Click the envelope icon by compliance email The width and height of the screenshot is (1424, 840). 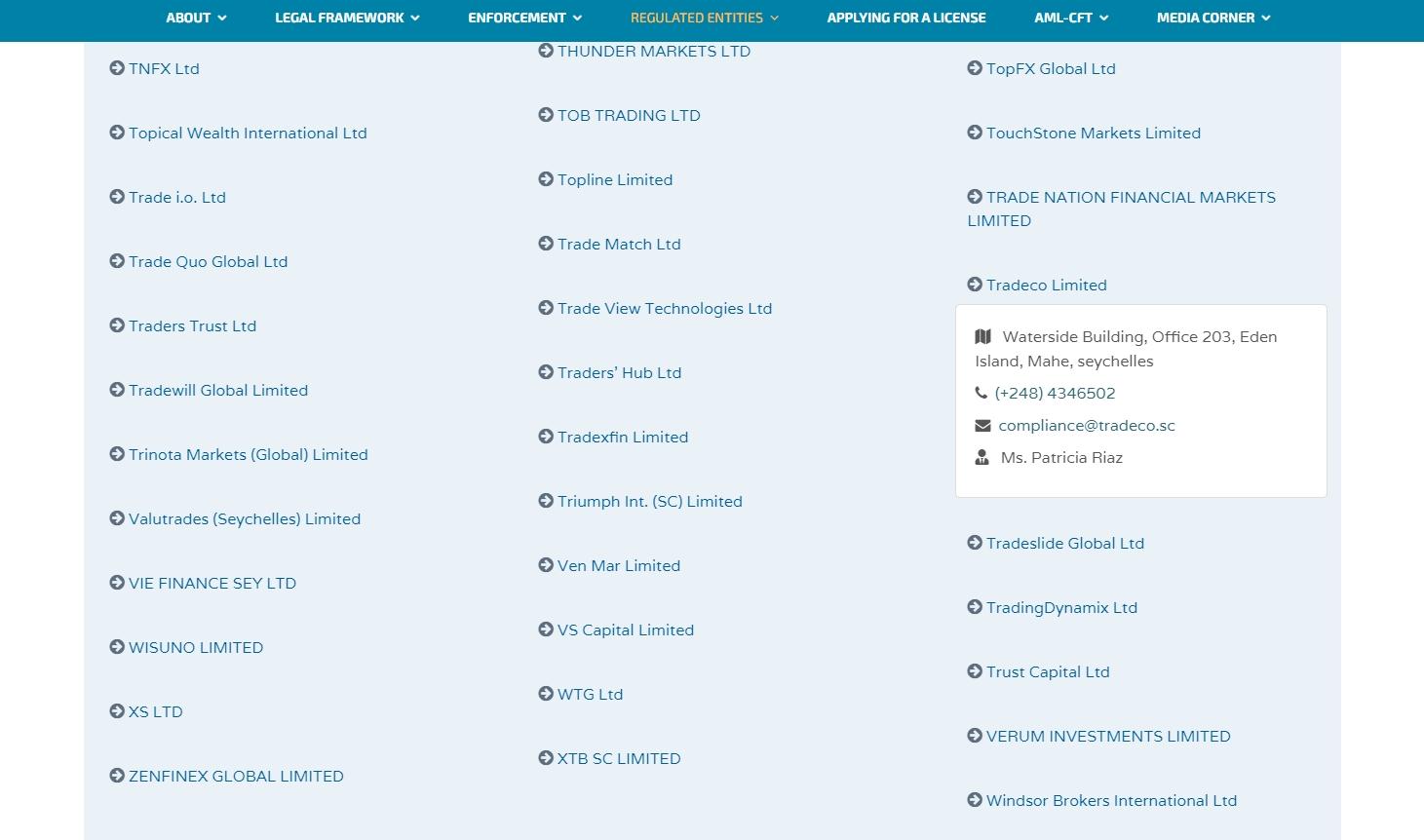(982, 426)
